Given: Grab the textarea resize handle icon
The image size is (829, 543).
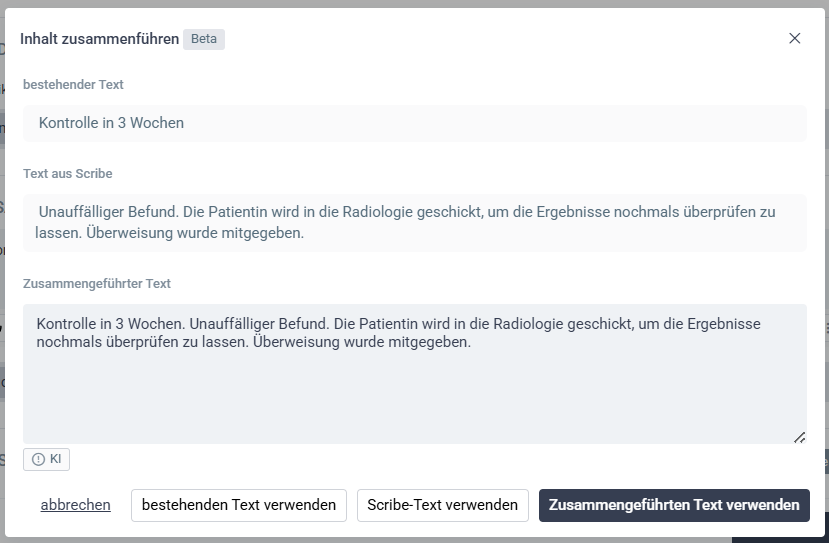Looking at the screenshot, I should (799, 437).
